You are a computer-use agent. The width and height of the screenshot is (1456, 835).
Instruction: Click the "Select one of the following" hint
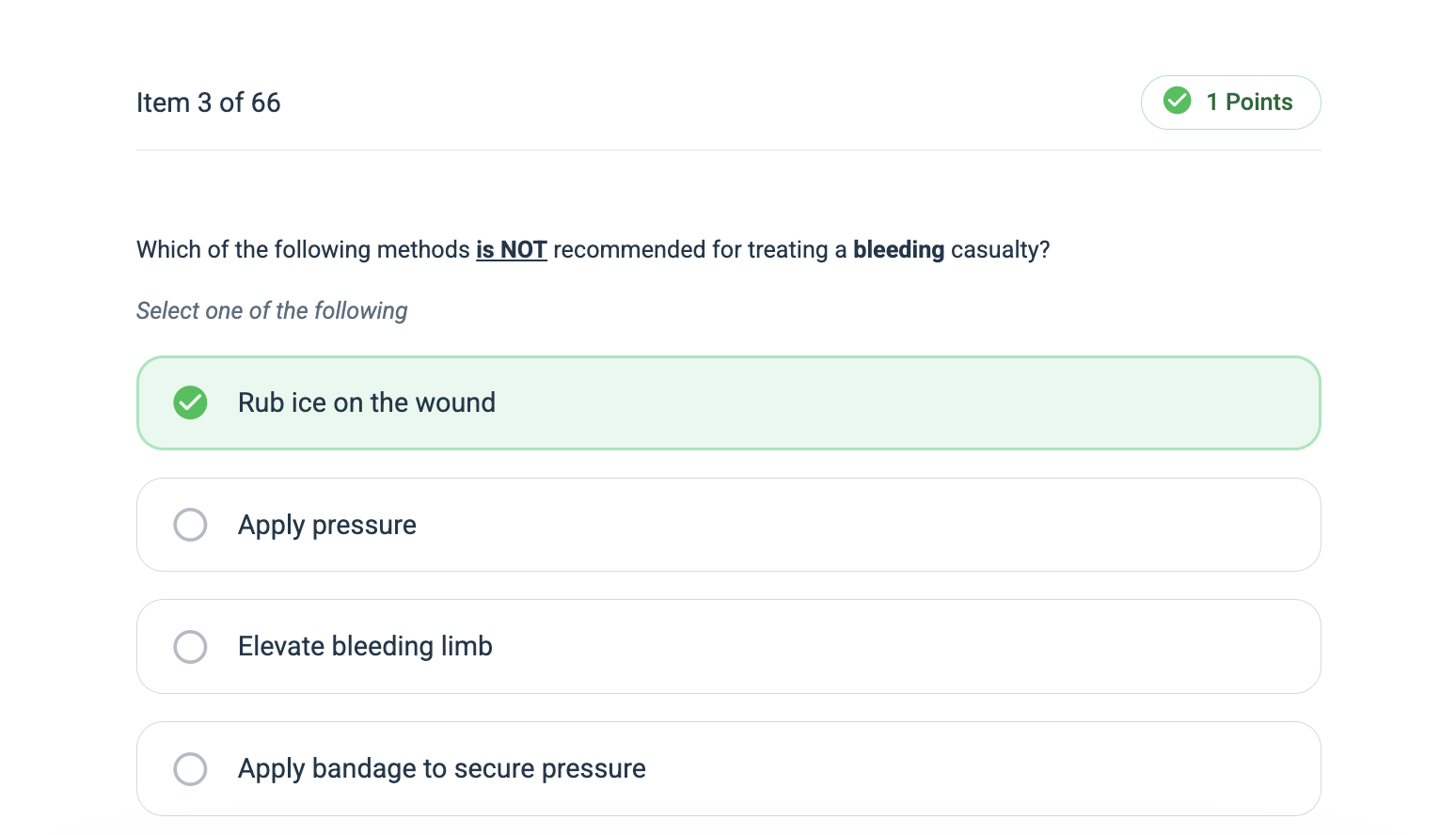click(x=272, y=311)
